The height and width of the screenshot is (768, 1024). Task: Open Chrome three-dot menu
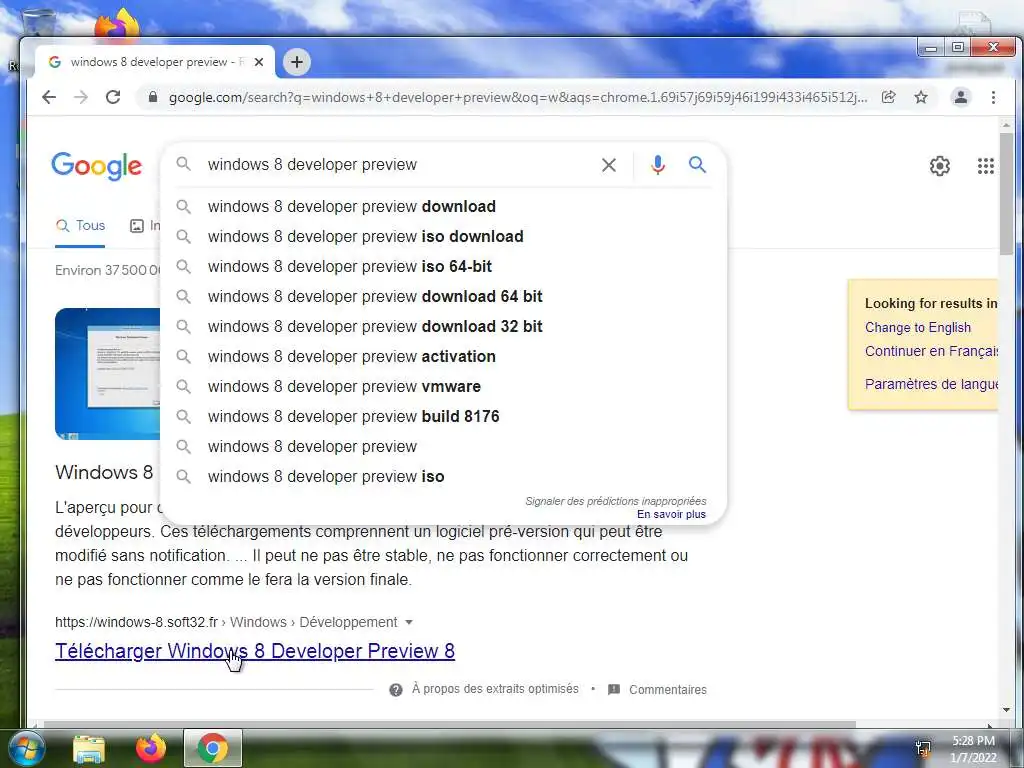(x=993, y=97)
